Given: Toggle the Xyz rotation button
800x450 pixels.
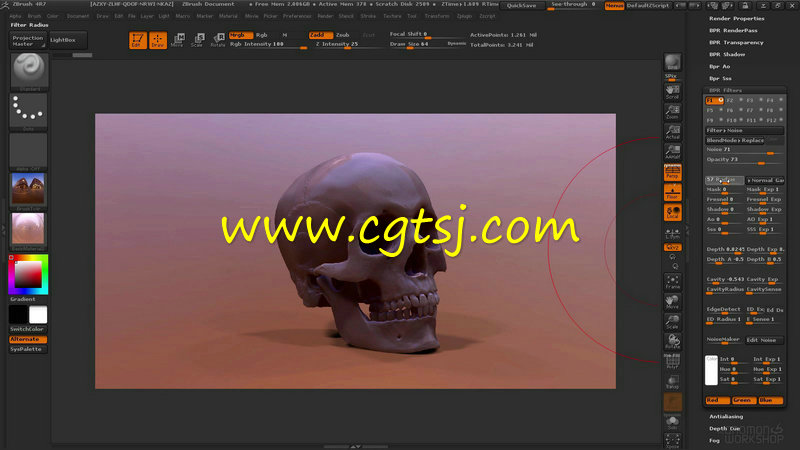Looking at the screenshot, I should coord(672,247).
